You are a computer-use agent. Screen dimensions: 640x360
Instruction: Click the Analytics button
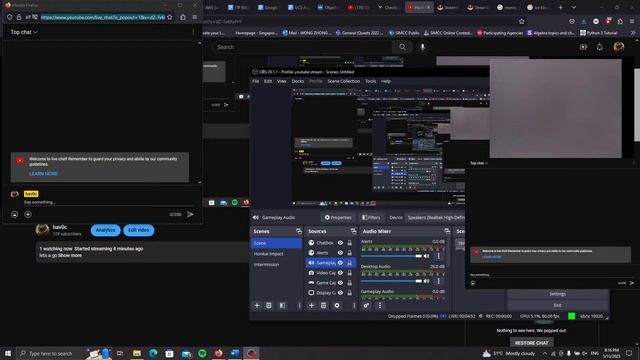click(105, 230)
